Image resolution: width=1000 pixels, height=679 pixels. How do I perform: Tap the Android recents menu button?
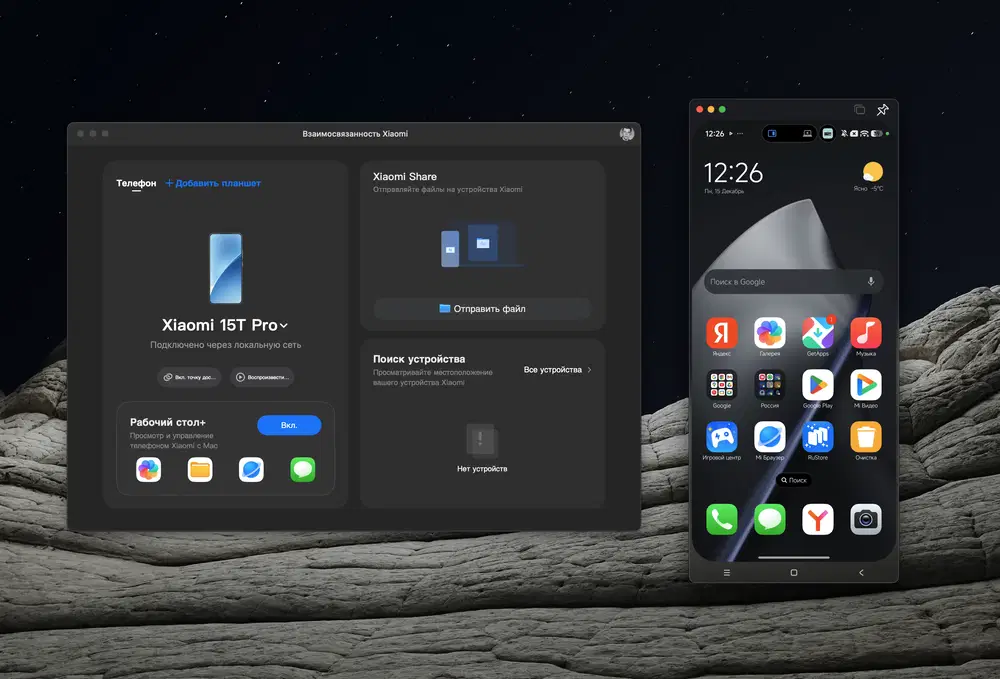(x=726, y=573)
